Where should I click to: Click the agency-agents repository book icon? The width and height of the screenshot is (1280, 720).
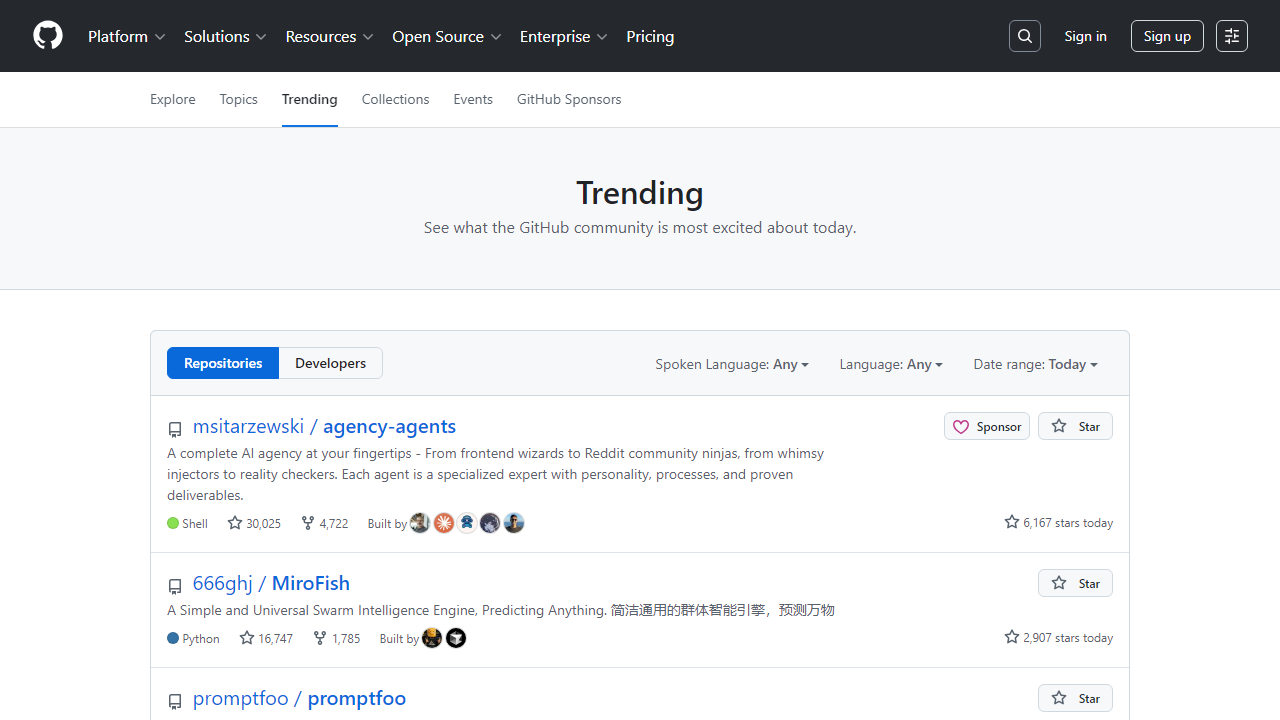(175, 430)
